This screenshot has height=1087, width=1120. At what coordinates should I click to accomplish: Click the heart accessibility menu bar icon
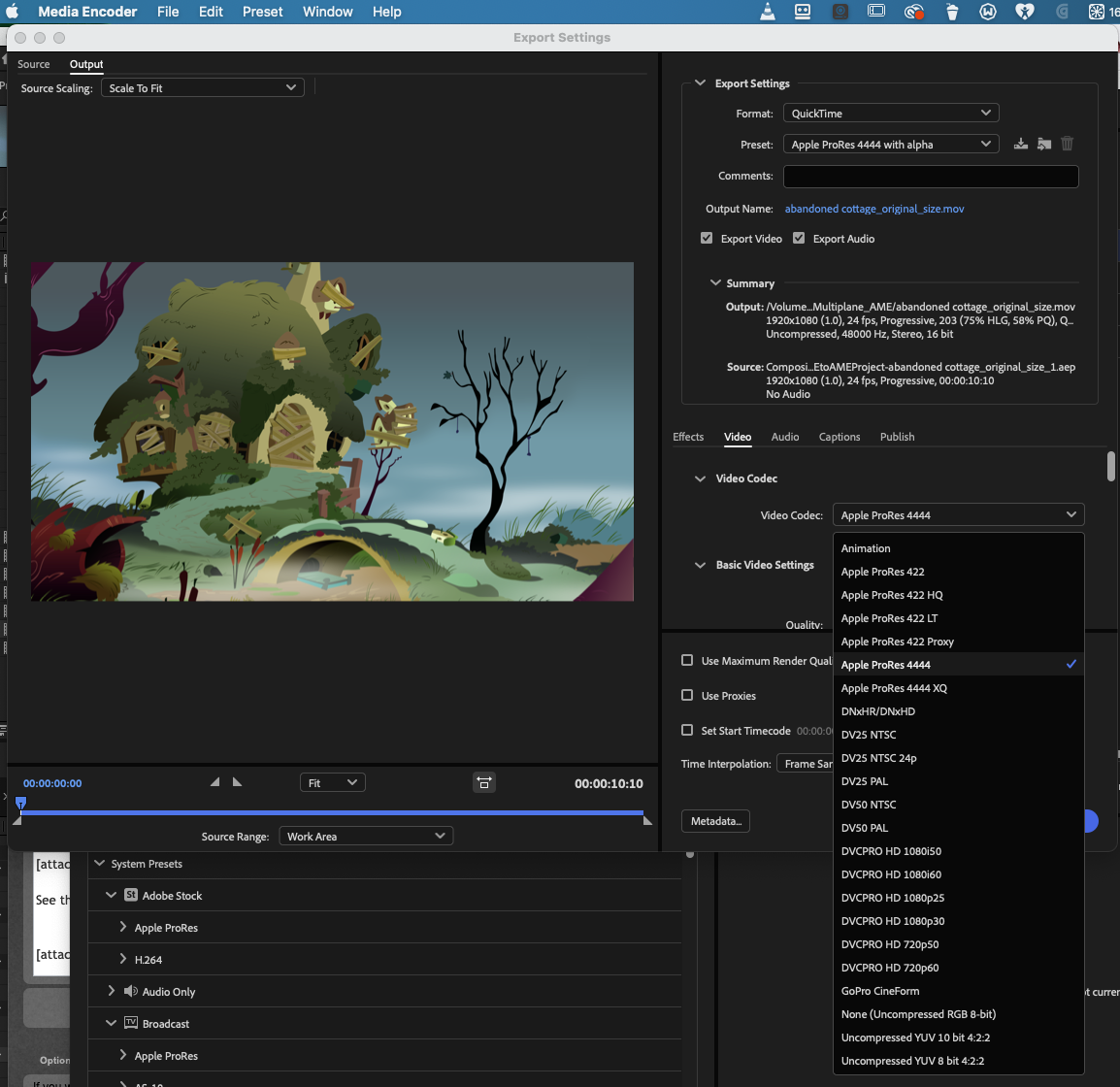(x=1025, y=12)
